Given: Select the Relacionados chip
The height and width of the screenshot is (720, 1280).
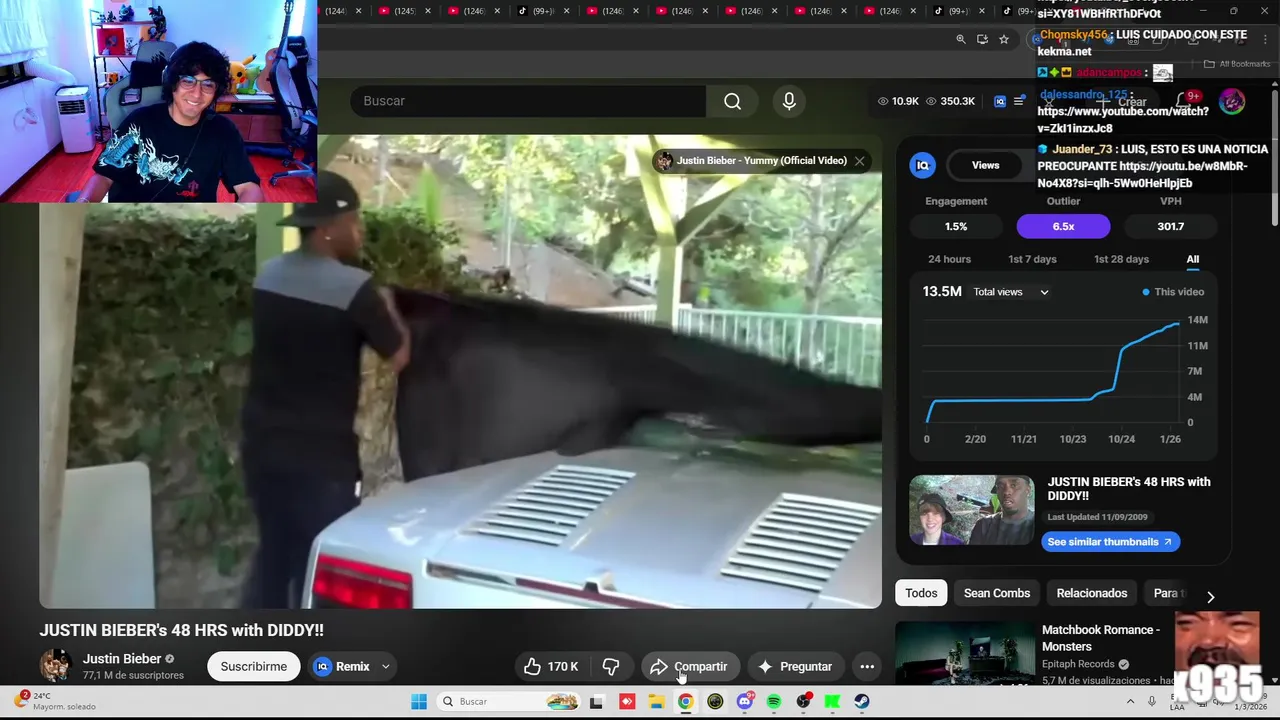Looking at the screenshot, I should click(x=1092, y=593).
